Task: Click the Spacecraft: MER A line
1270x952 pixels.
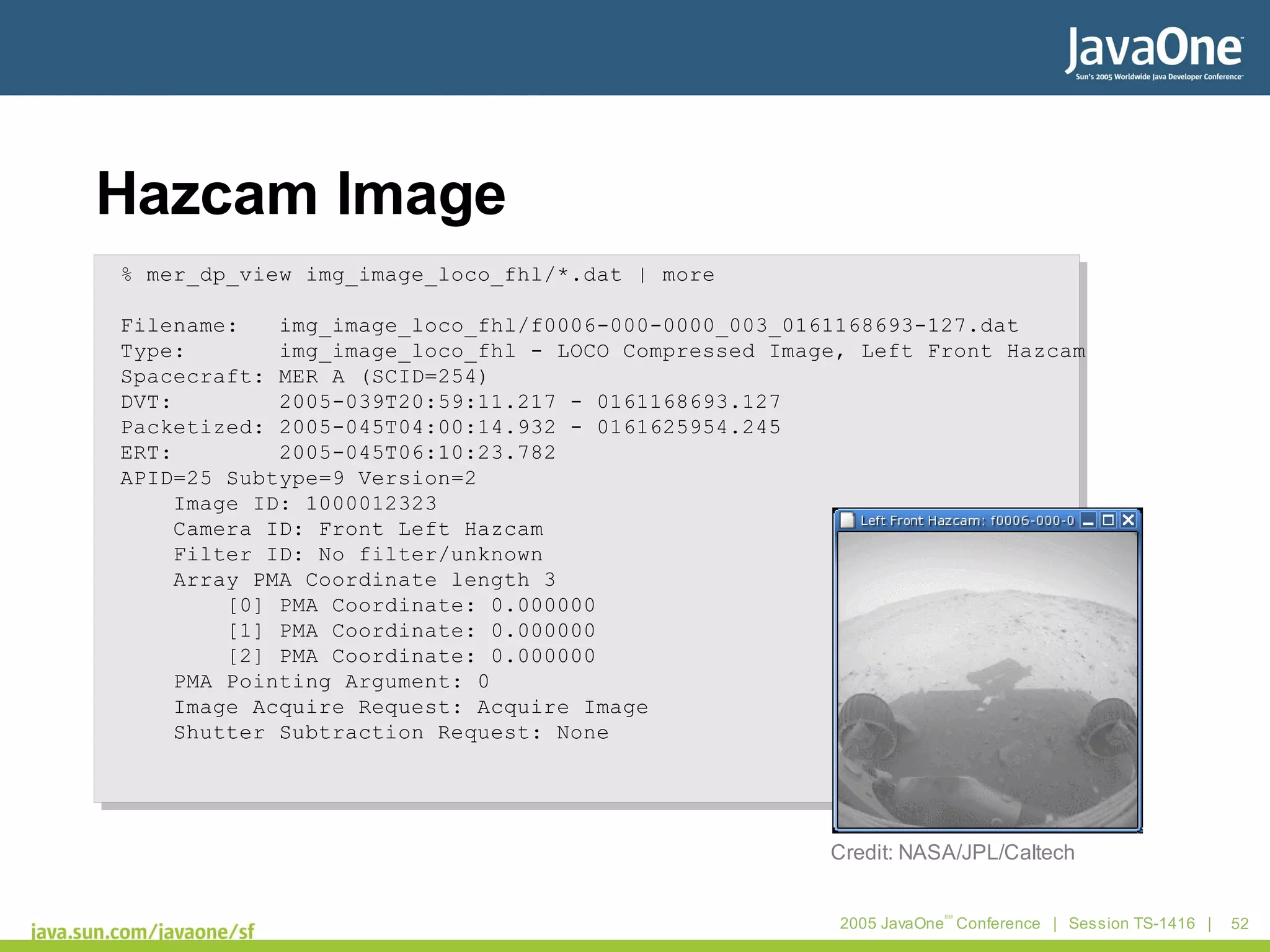Action: pos(304,376)
